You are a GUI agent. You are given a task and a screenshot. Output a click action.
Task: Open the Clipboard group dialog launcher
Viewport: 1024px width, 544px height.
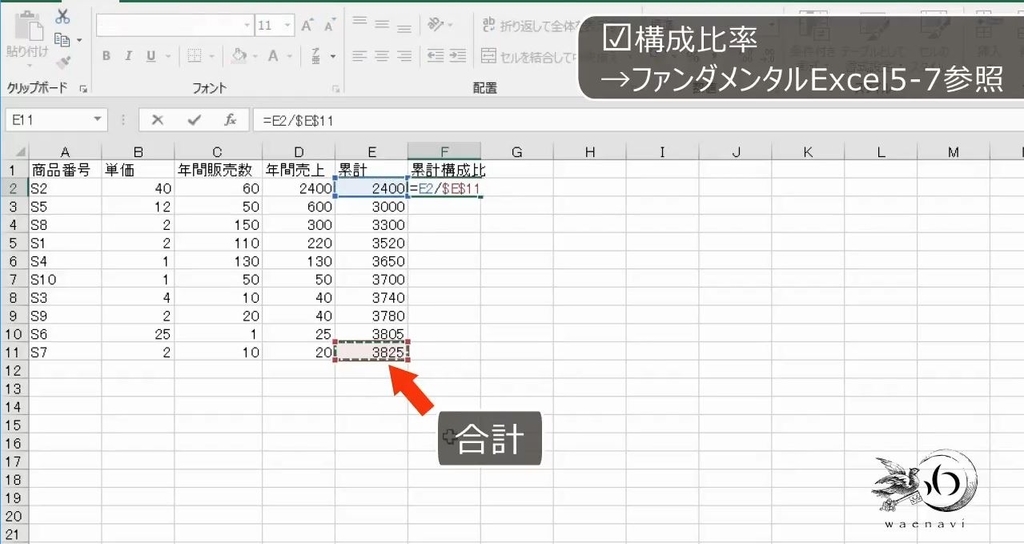pyautogui.click(x=84, y=89)
